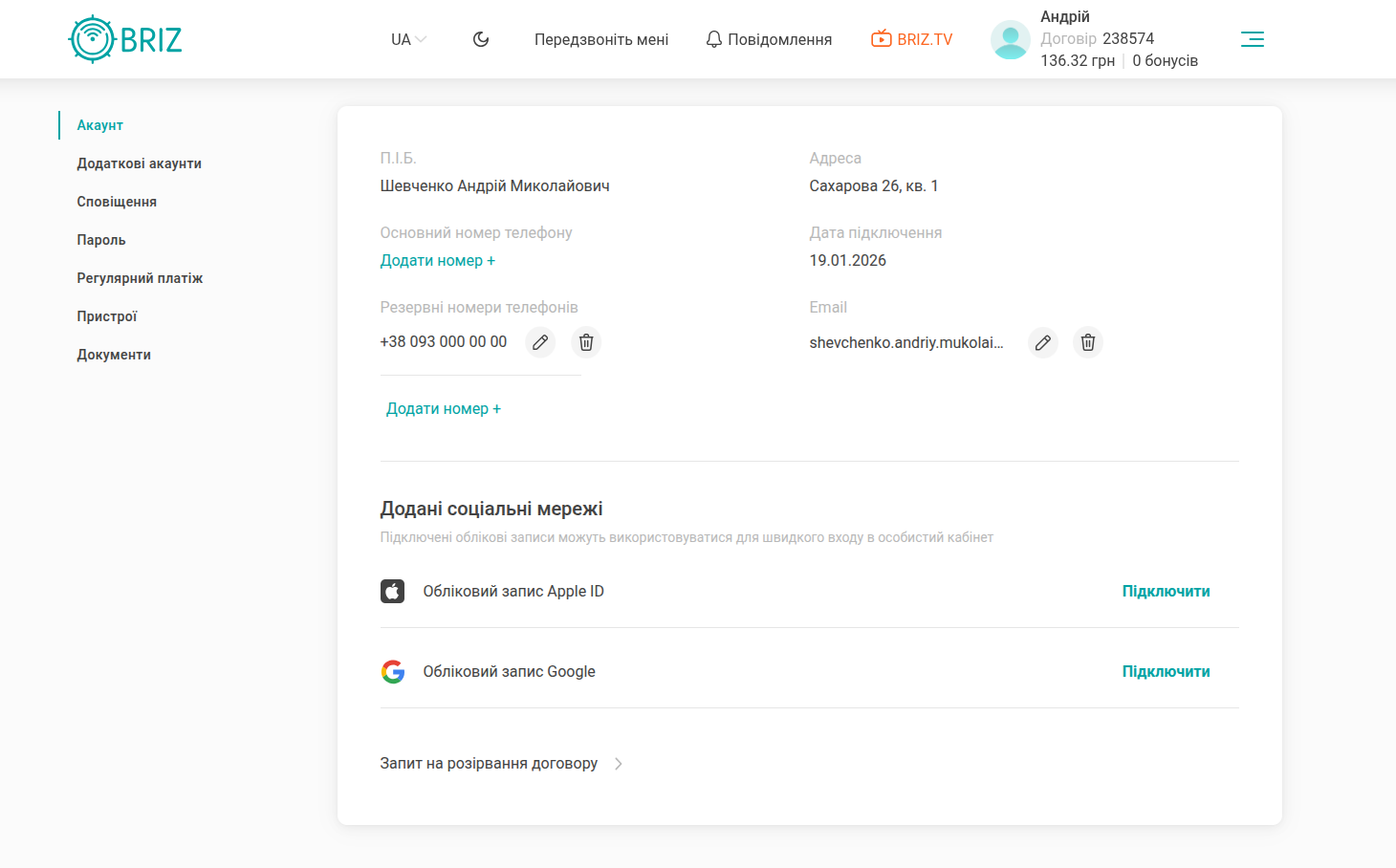Add a main phone number
Viewport: 1396px width, 868px height.
[437, 261]
